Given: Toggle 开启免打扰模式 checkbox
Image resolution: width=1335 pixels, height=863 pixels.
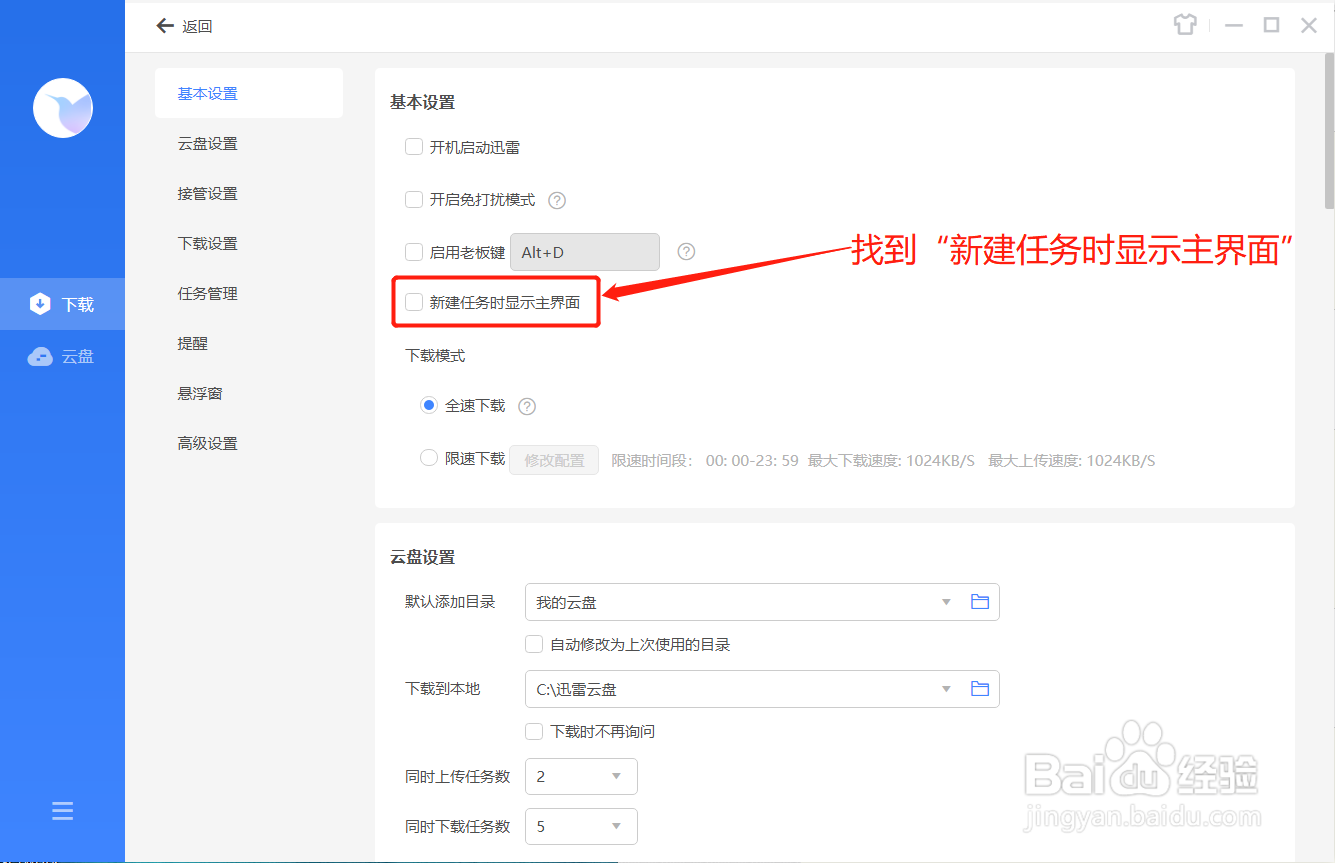Looking at the screenshot, I should [x=414, y=199].
